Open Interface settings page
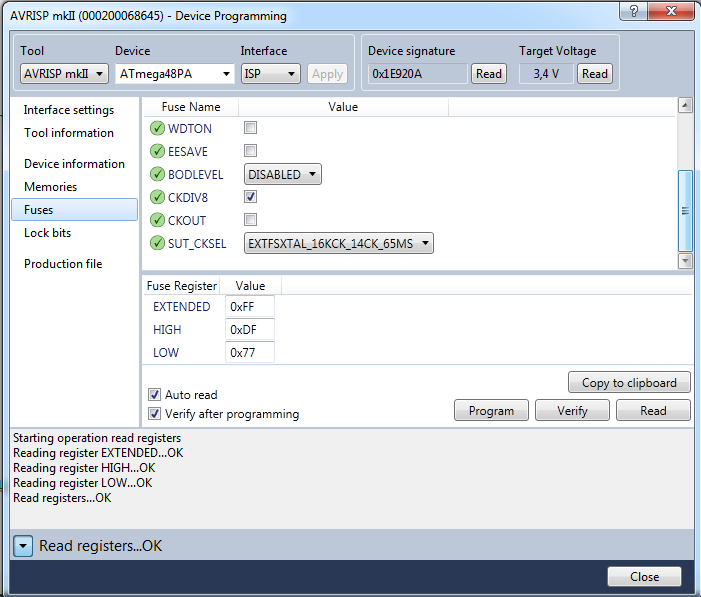Image resolution: width=701 pixels, height=597 pixels. click(x=69, y=110)
